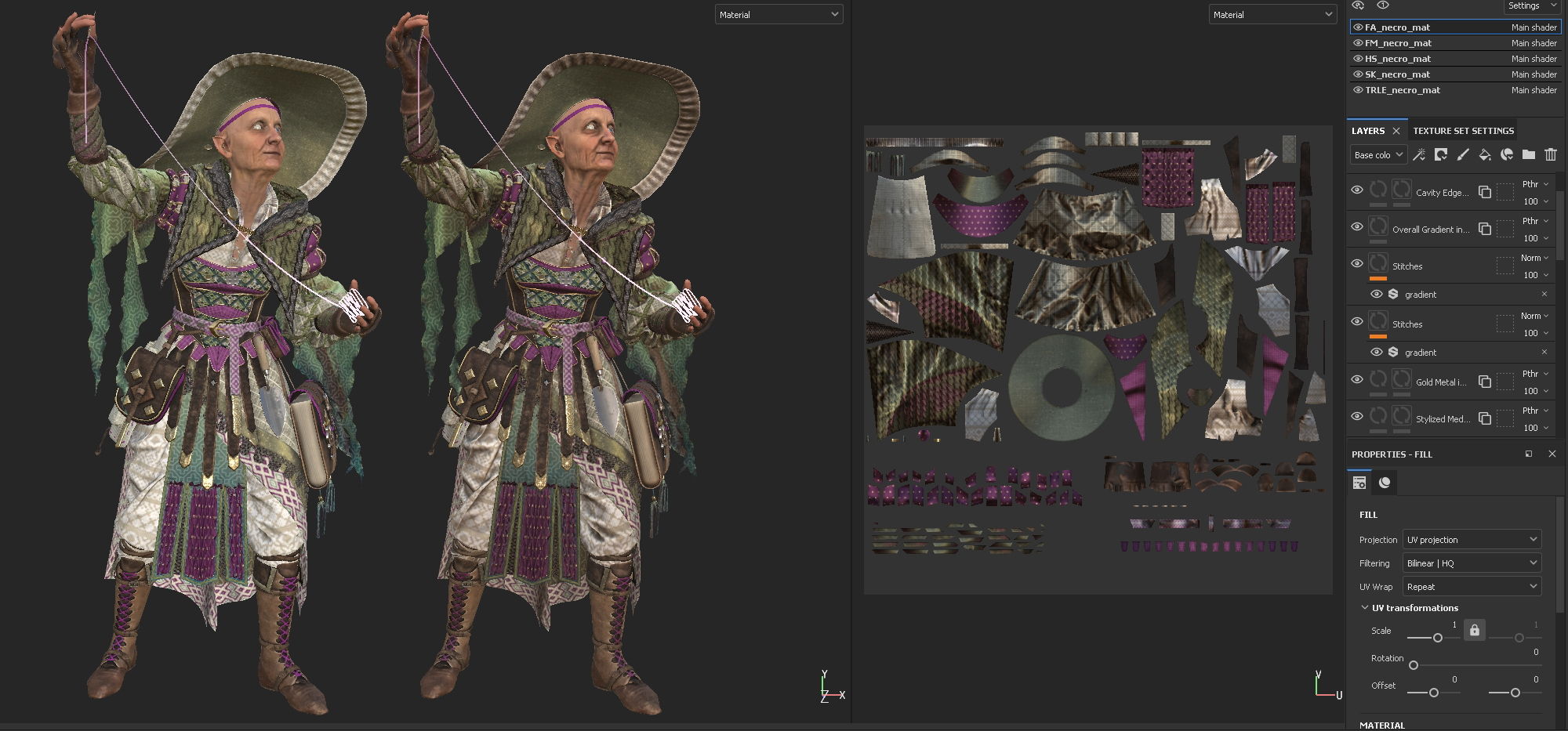Click the Material properties sphere icon
This screenshot has height=731, width=1568.
(1384, 483)
